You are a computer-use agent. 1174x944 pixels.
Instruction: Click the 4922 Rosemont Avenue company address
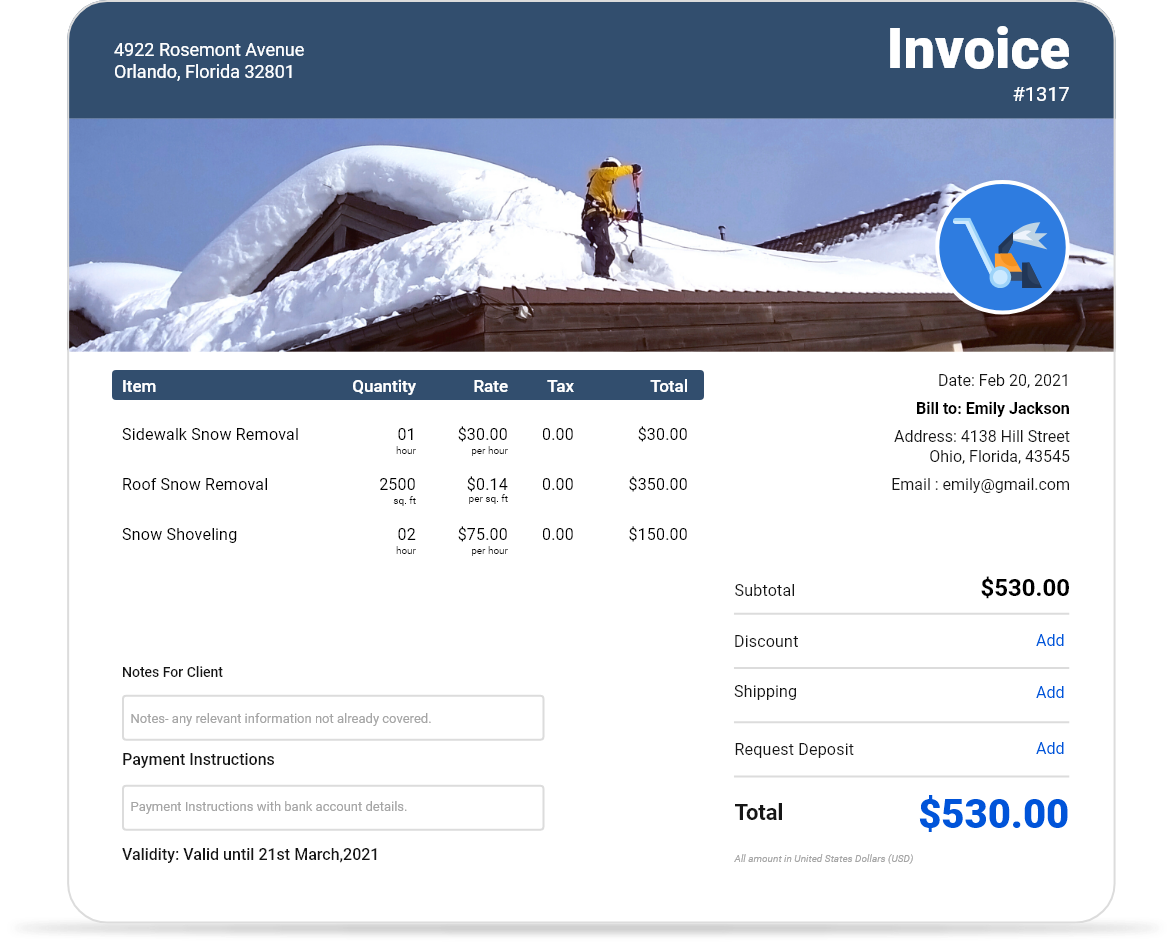(x=209, y=50)
